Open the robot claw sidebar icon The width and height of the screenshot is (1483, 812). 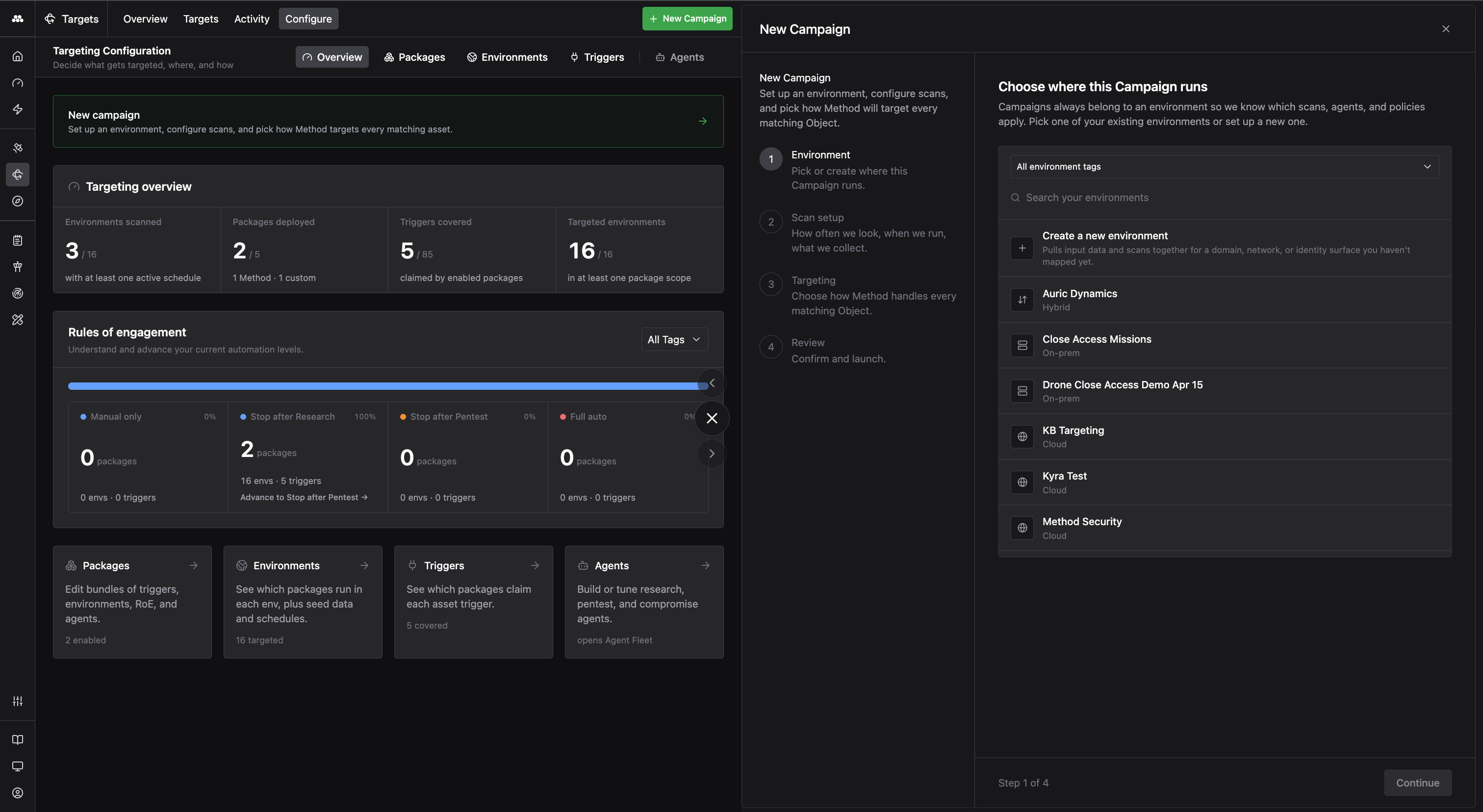(18, 266)
